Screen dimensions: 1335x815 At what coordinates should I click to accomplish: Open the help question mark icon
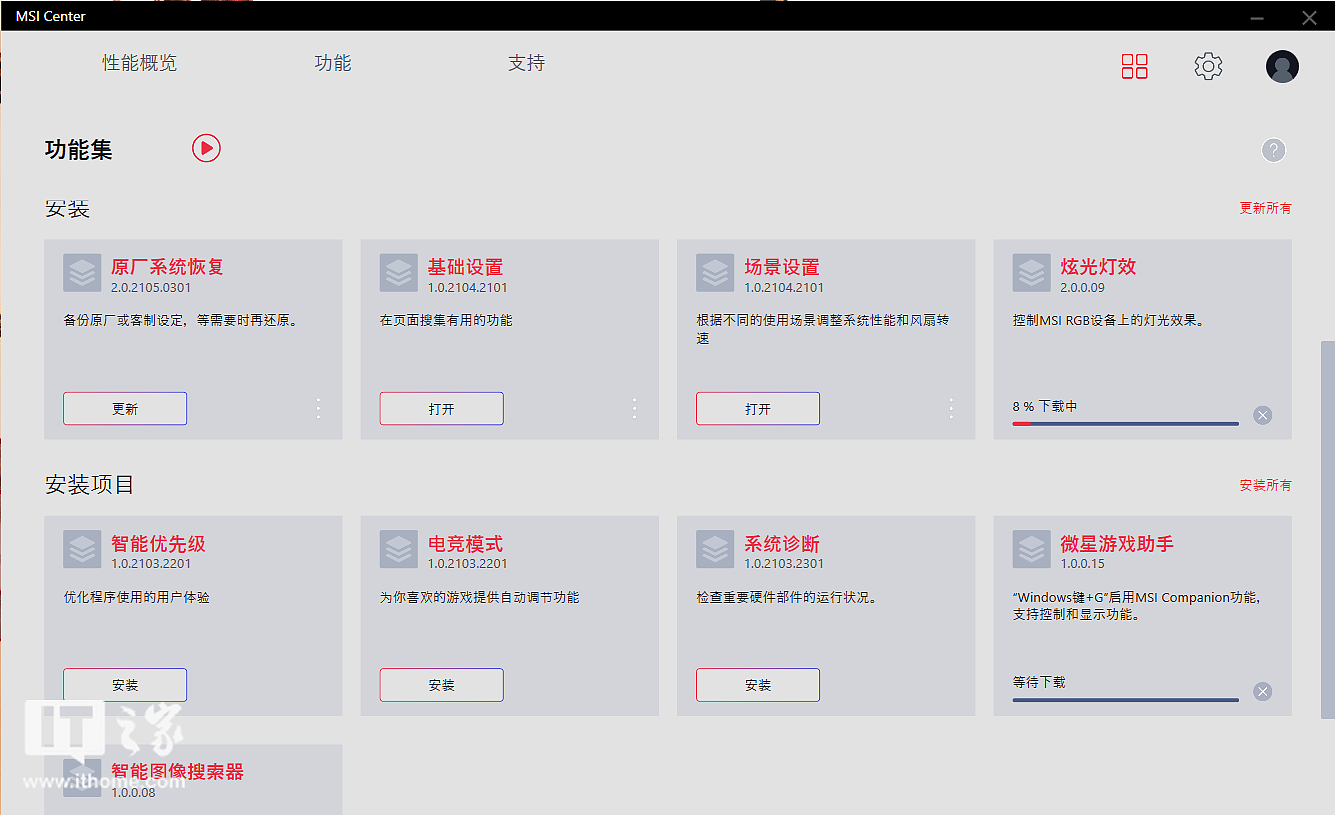(x=1273, y=150)
